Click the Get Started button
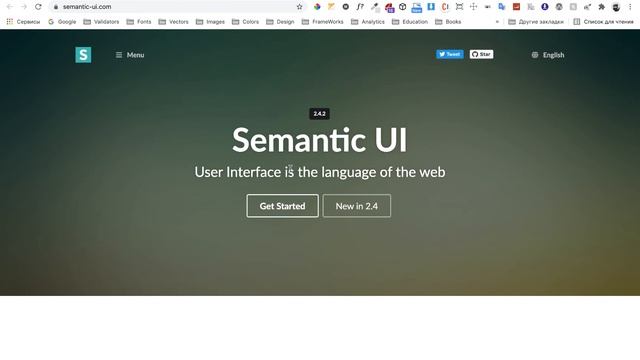 pos(282,206)
